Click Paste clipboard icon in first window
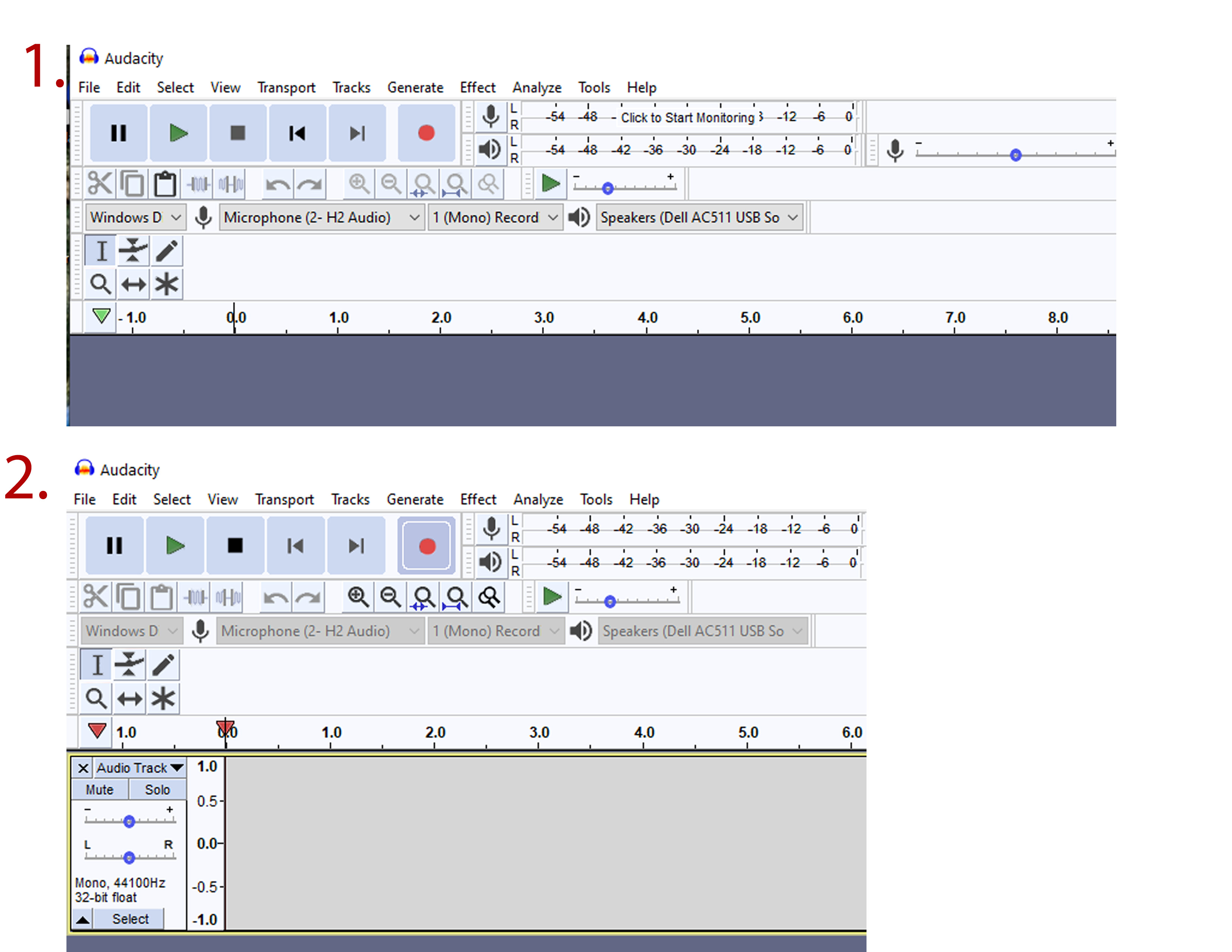 click(x=165, y=184)
